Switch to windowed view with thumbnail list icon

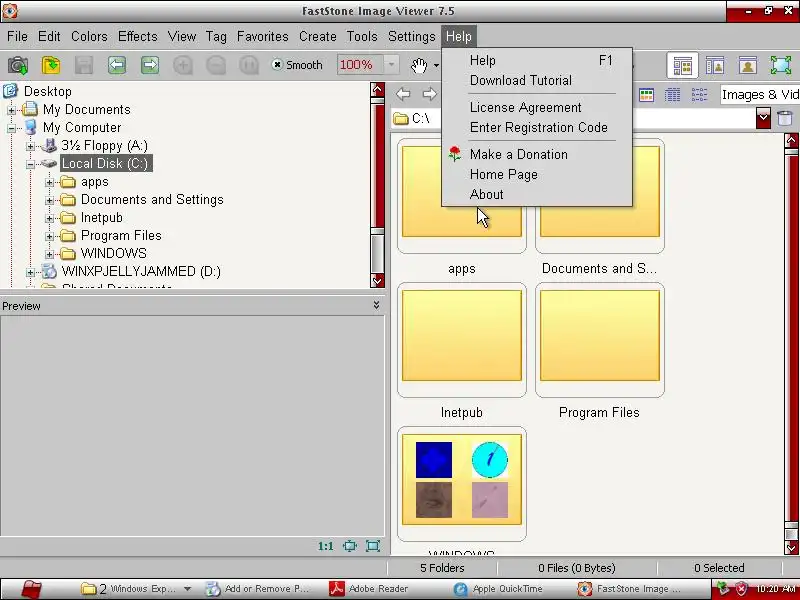pos(715,65)
